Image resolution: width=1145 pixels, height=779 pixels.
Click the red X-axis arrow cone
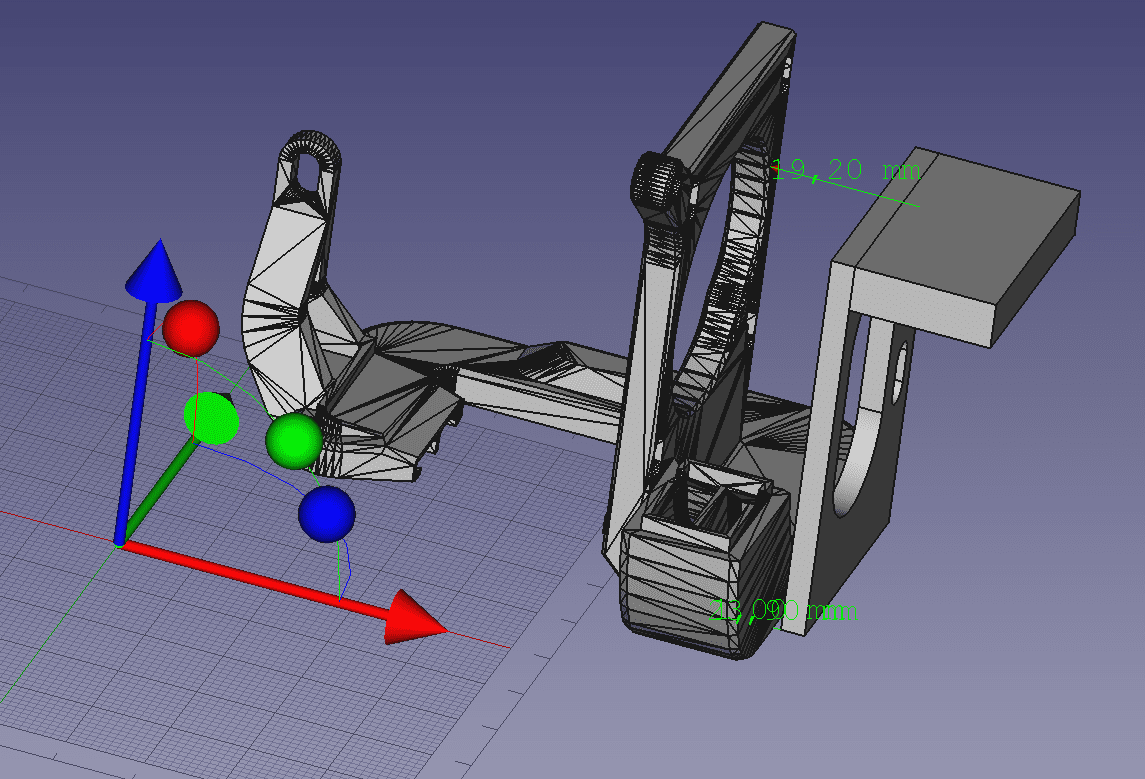pyautogui.click(x=415, y=617)
